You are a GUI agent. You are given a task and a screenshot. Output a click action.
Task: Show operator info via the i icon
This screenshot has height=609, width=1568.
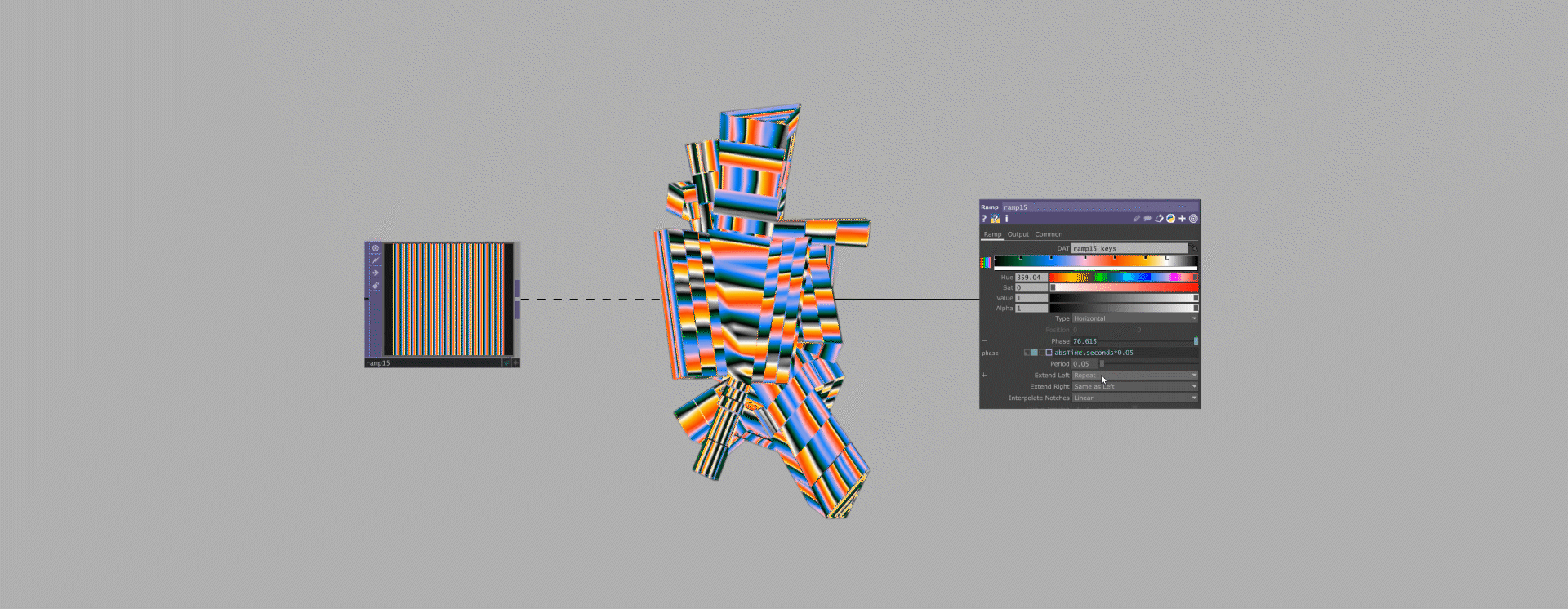(1007, 219)
